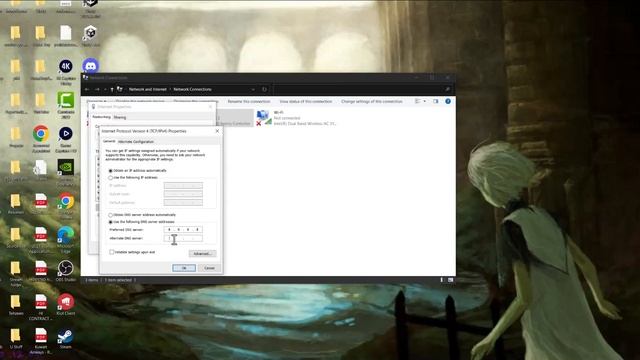Open Advanced TCP/IP settings
This screenshot has height=360, width=640.
click(202, 253)
